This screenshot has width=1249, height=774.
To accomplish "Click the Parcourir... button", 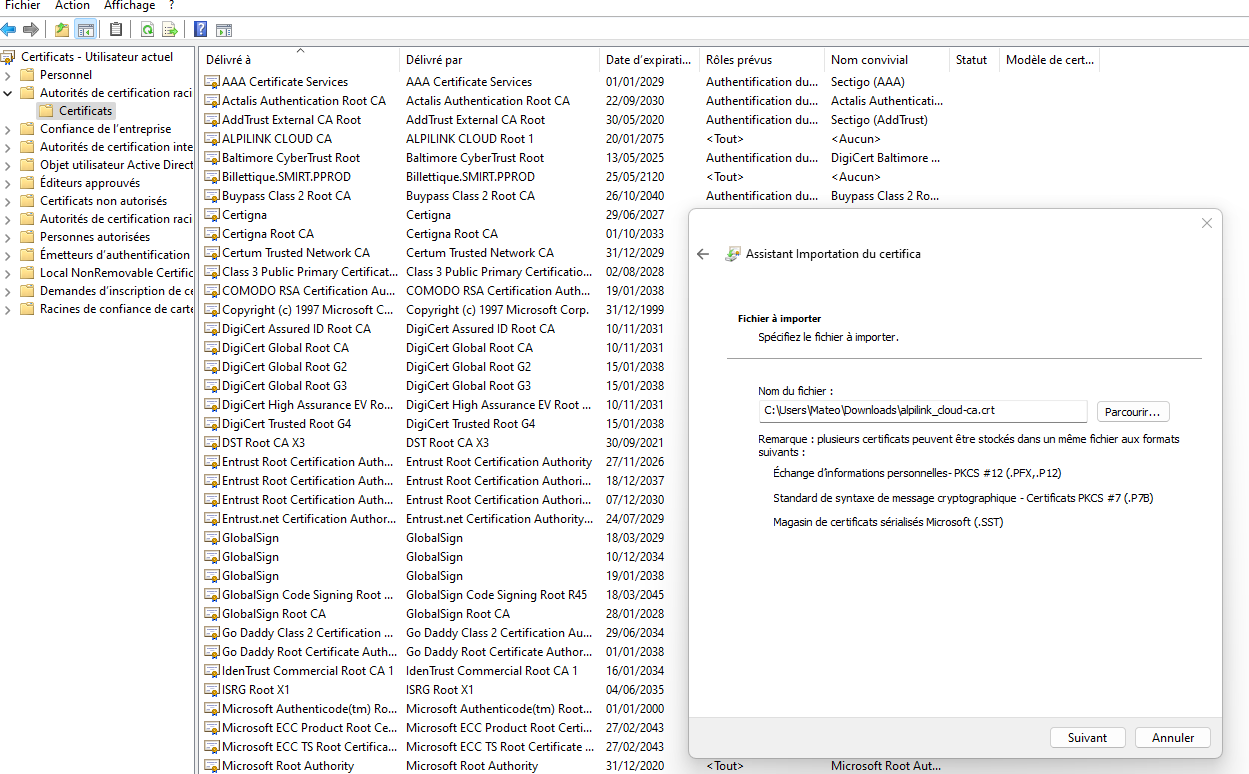I will tap(1133, 412).
